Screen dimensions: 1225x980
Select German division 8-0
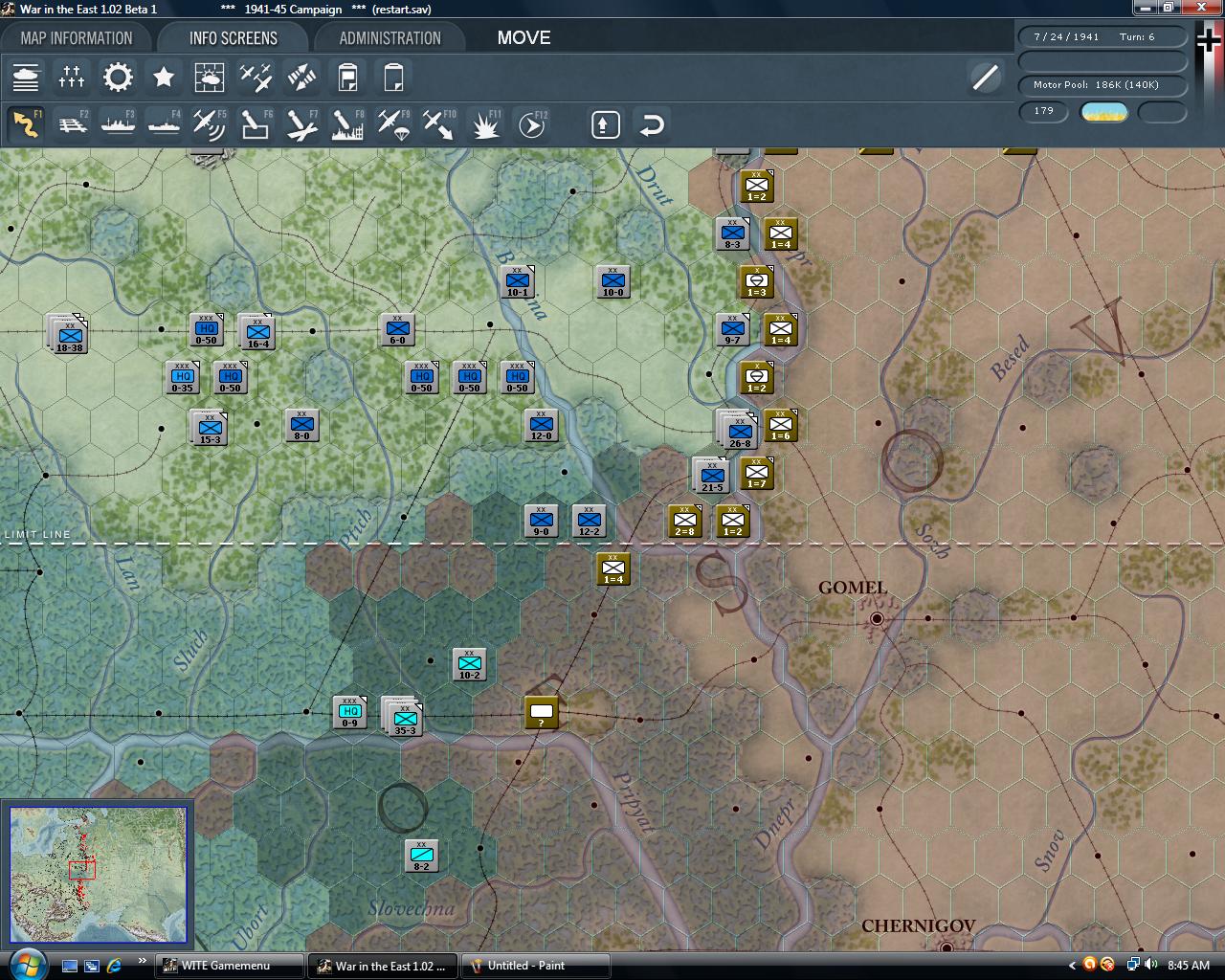301,425
